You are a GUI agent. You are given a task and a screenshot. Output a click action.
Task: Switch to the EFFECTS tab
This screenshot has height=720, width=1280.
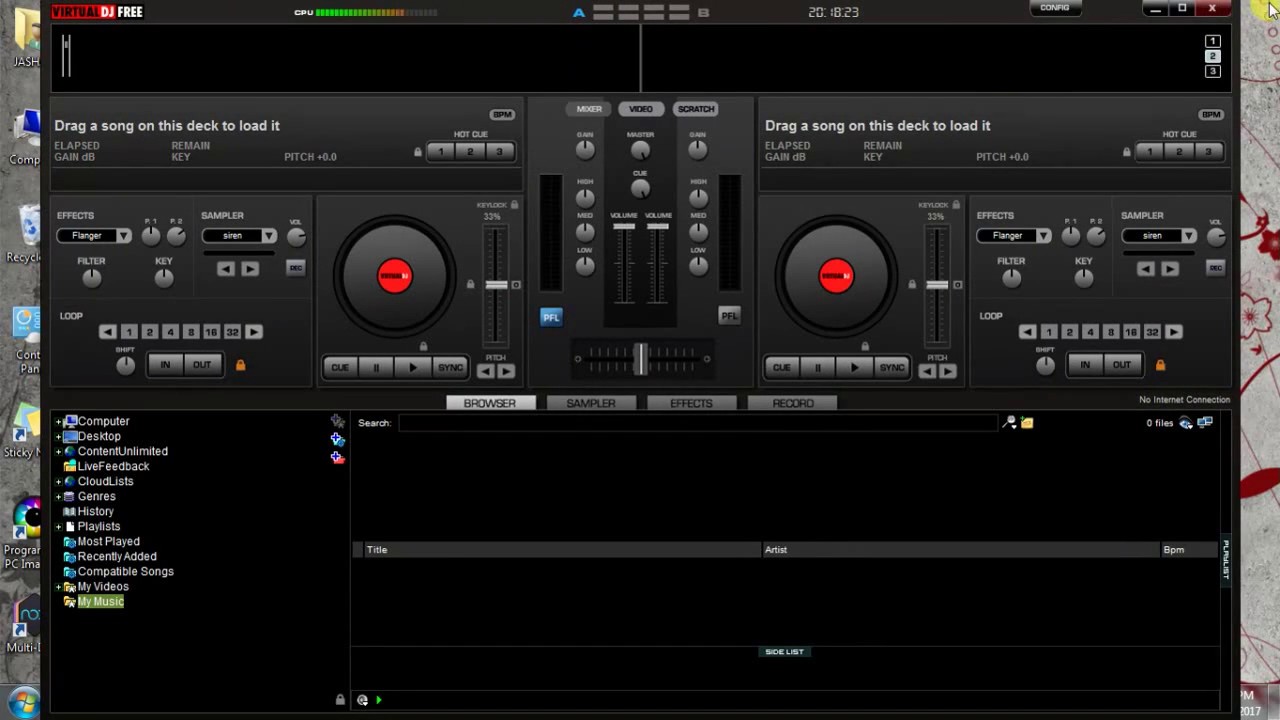tap(691, 403)
